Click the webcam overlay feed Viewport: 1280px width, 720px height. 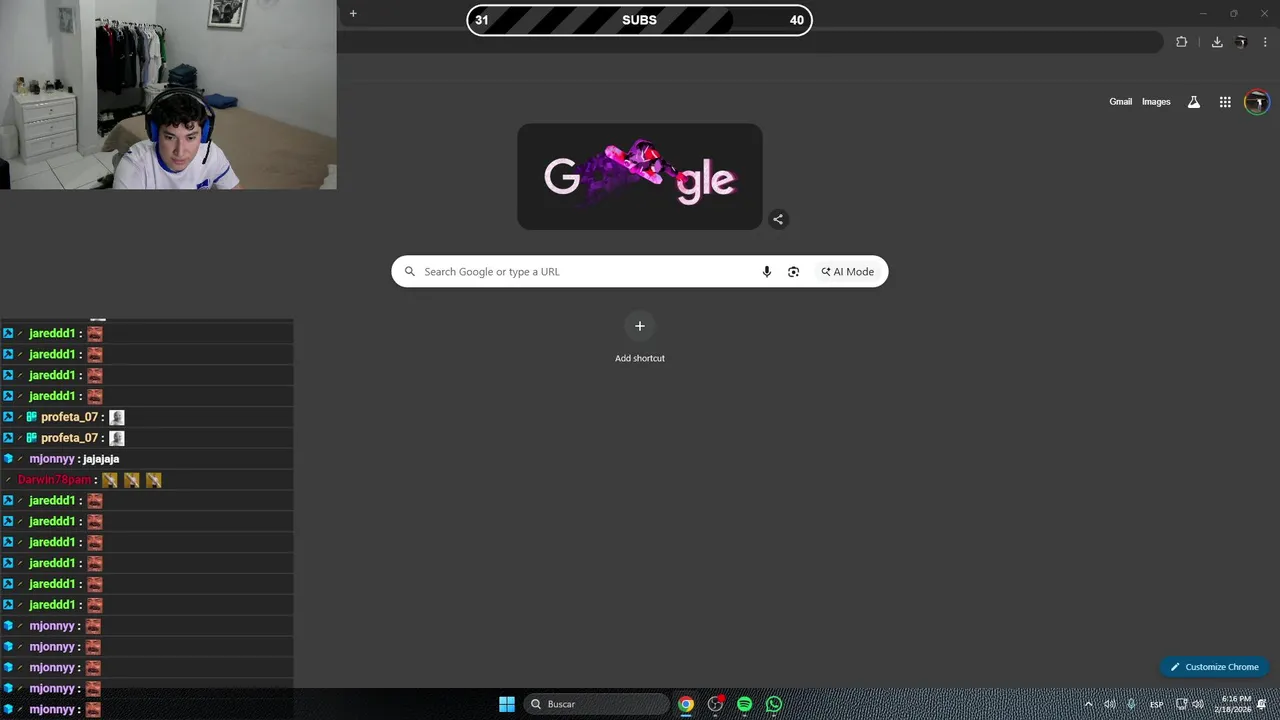(x=168, y=95)
